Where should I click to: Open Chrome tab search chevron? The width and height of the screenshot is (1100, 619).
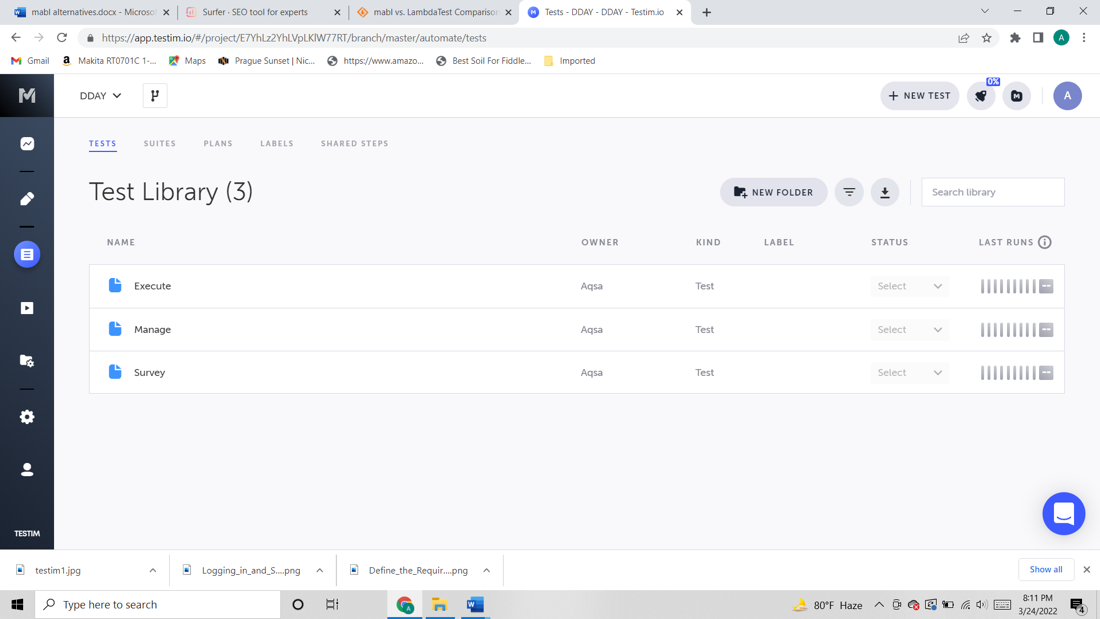(x=984, y=11)
